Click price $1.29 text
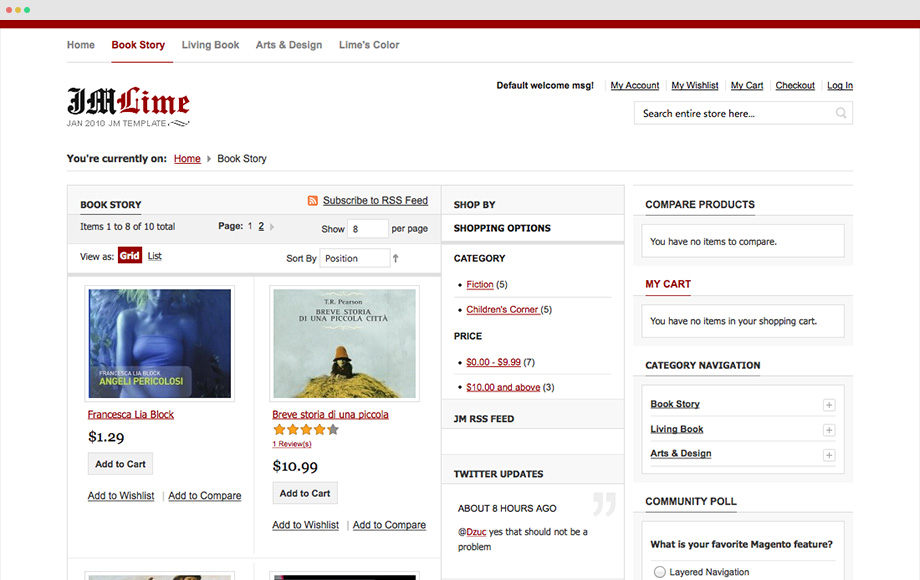 tap(106, 437)
